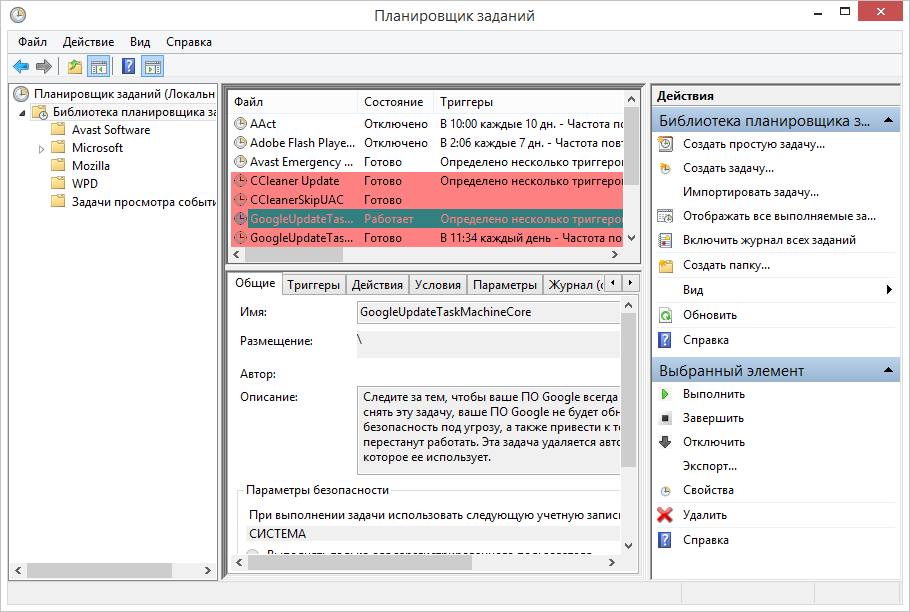The image size is (910, 612).
Task: Click Импортировать задачу... in the actions pane
Action: coord(750,192)
